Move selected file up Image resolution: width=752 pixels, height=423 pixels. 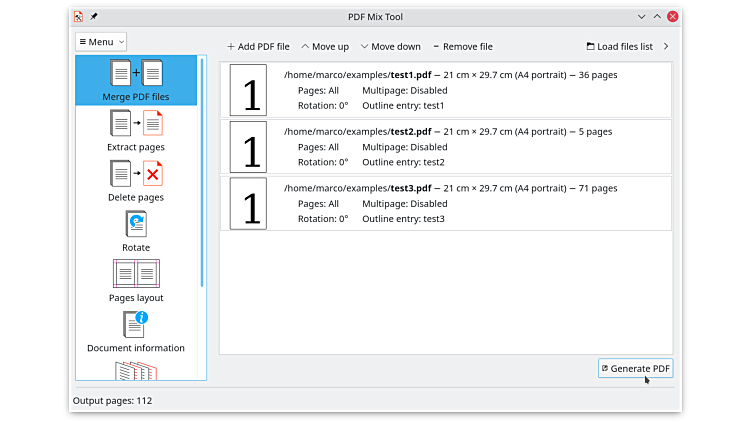click(325, 46)
